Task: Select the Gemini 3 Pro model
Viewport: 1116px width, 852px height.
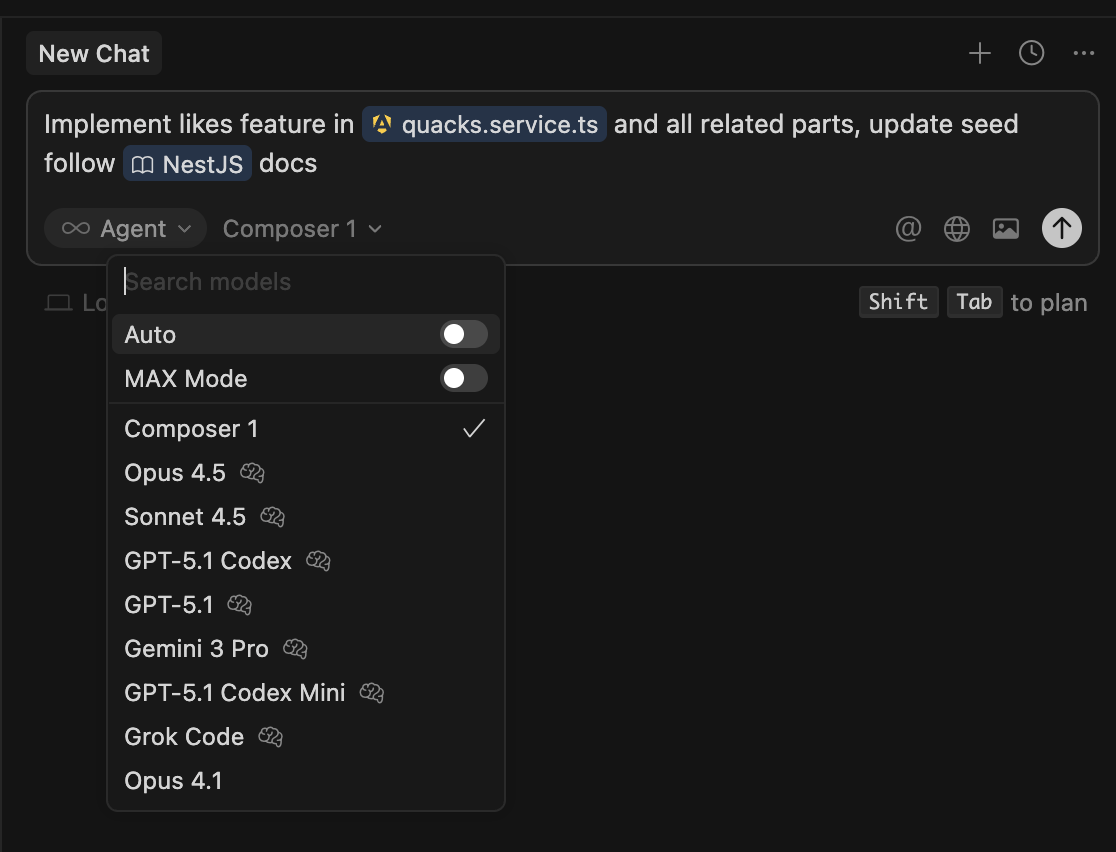Action: [196, 648]
